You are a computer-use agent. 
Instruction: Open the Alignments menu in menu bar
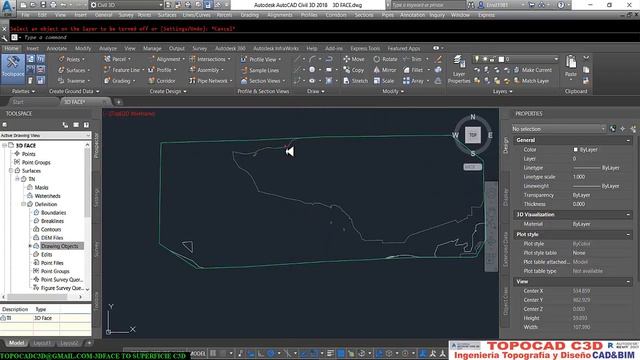(280, 15)
